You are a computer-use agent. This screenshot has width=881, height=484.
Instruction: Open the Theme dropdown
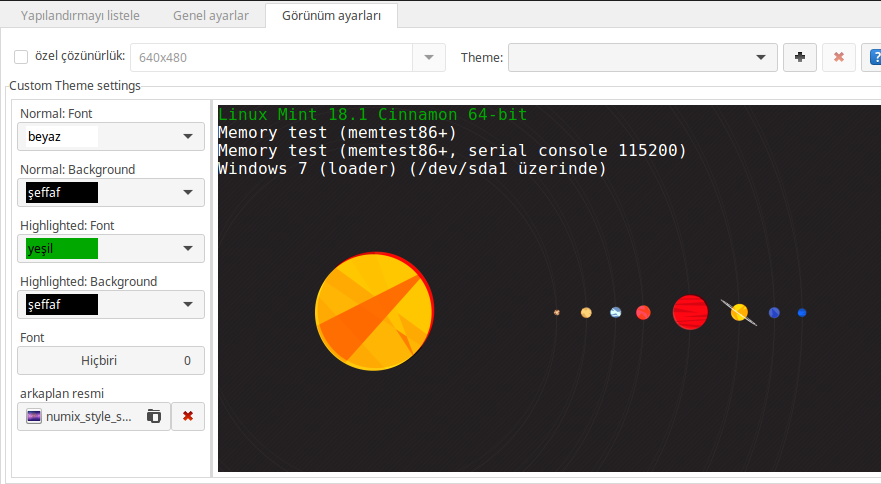(x=643, y=57)
